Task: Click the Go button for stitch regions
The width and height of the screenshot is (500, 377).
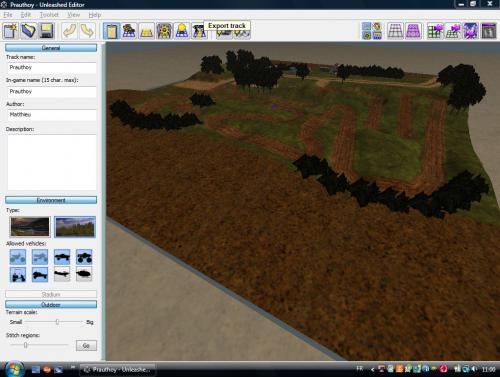Action: coord(86,345)
